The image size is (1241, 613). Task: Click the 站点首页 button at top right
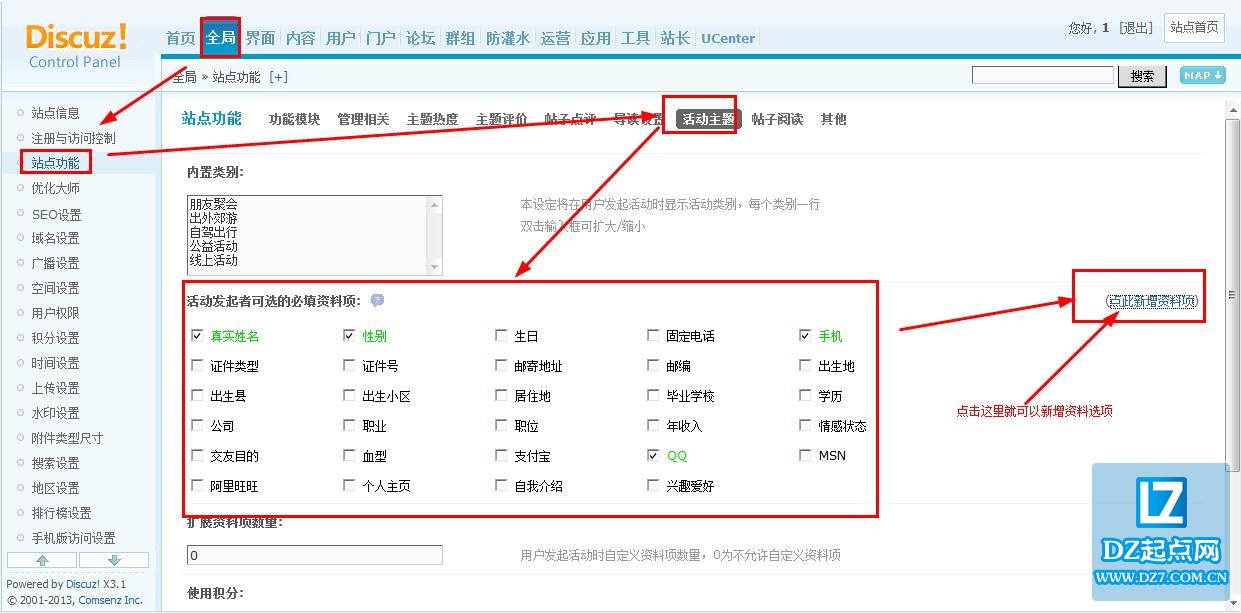(x=1195, y=27)
